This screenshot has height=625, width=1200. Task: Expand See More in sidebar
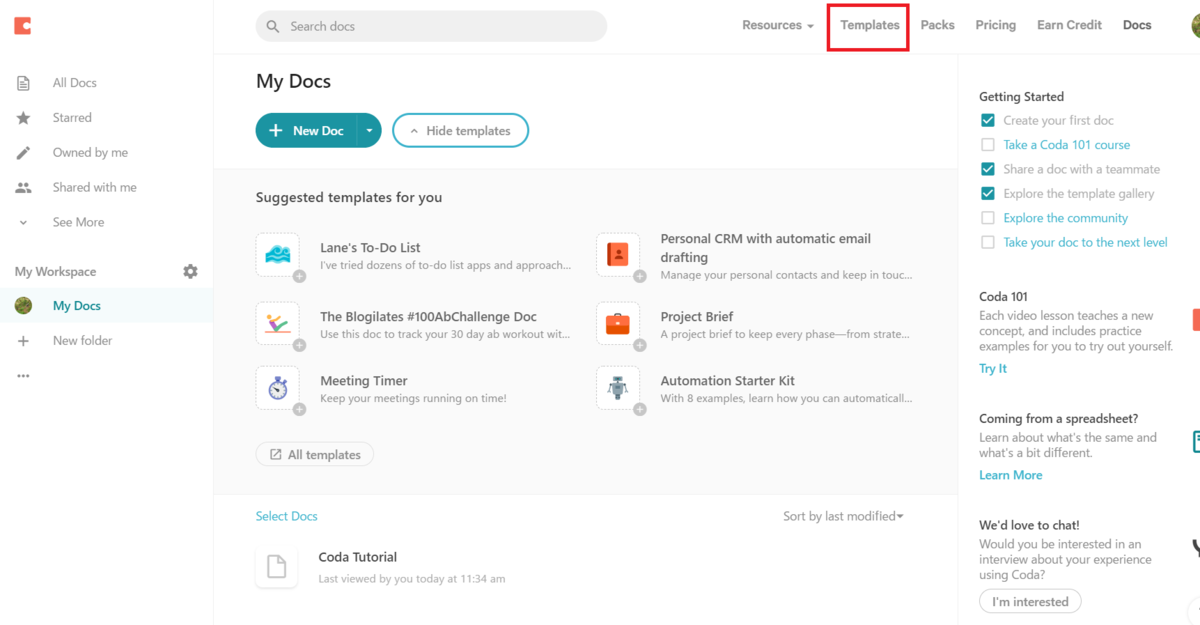coord(78,222)
